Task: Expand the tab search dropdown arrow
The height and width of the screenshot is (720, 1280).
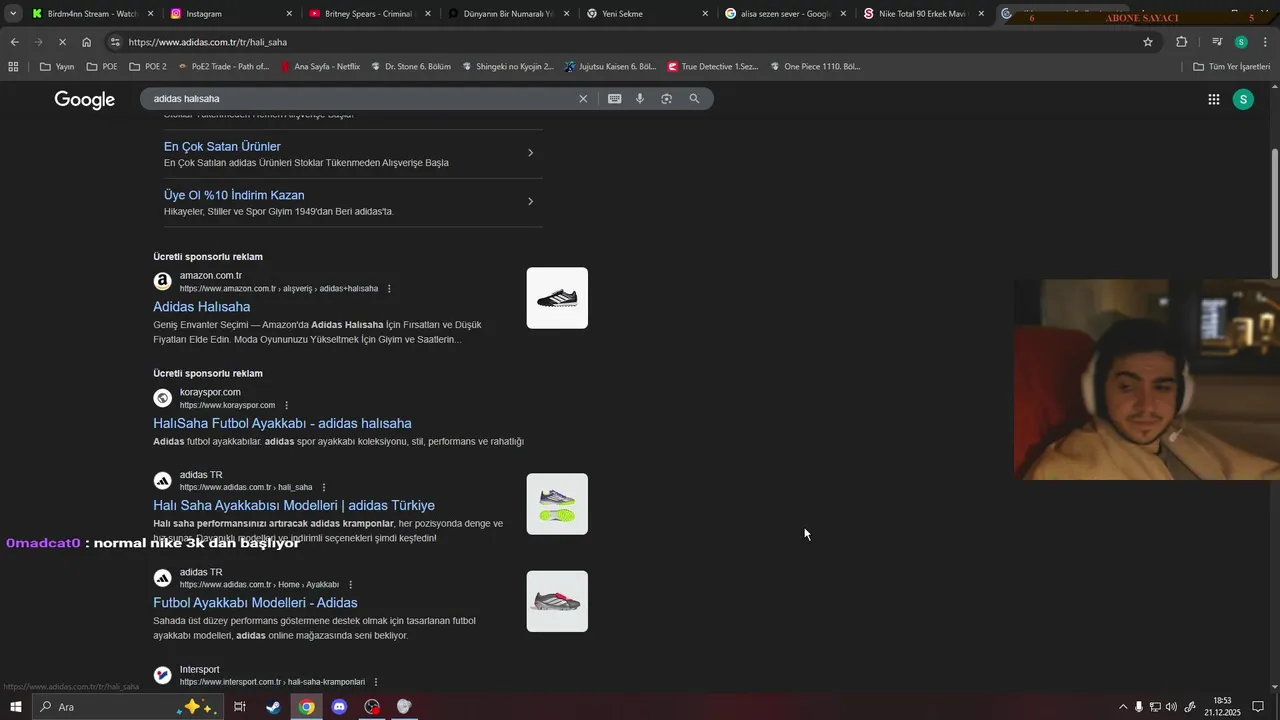Action: tap(13, 14)
